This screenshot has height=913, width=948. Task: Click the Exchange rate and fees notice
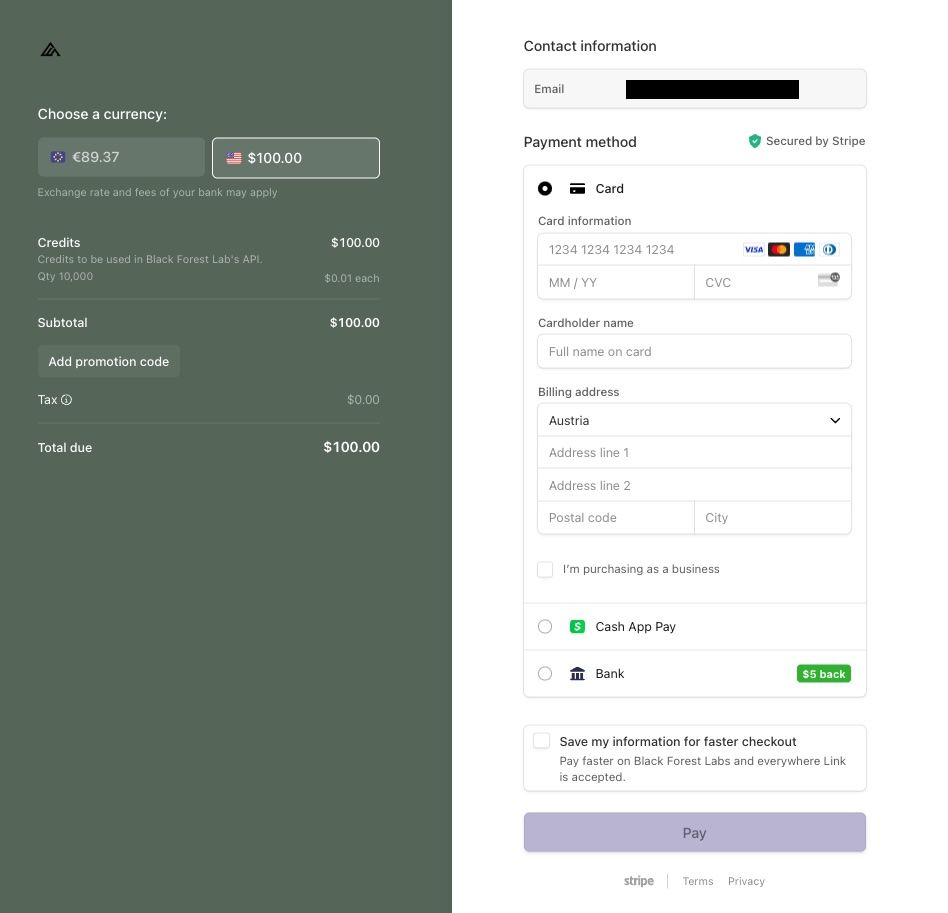[157, 192]
